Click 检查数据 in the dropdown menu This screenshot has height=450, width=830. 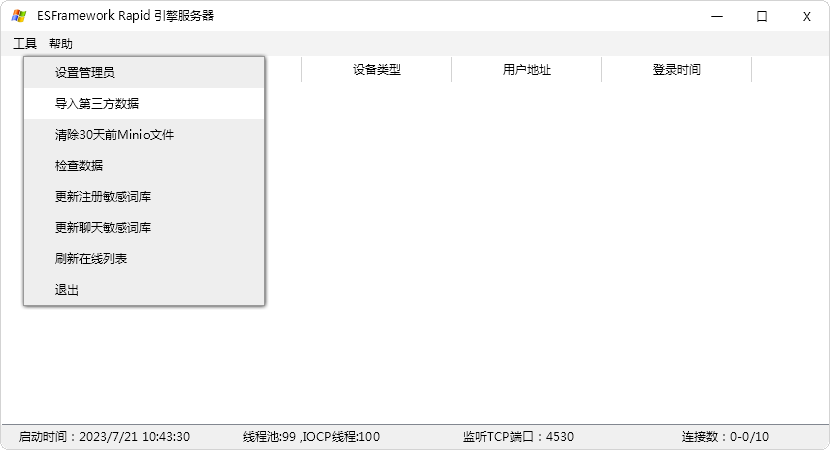point(79,166)
